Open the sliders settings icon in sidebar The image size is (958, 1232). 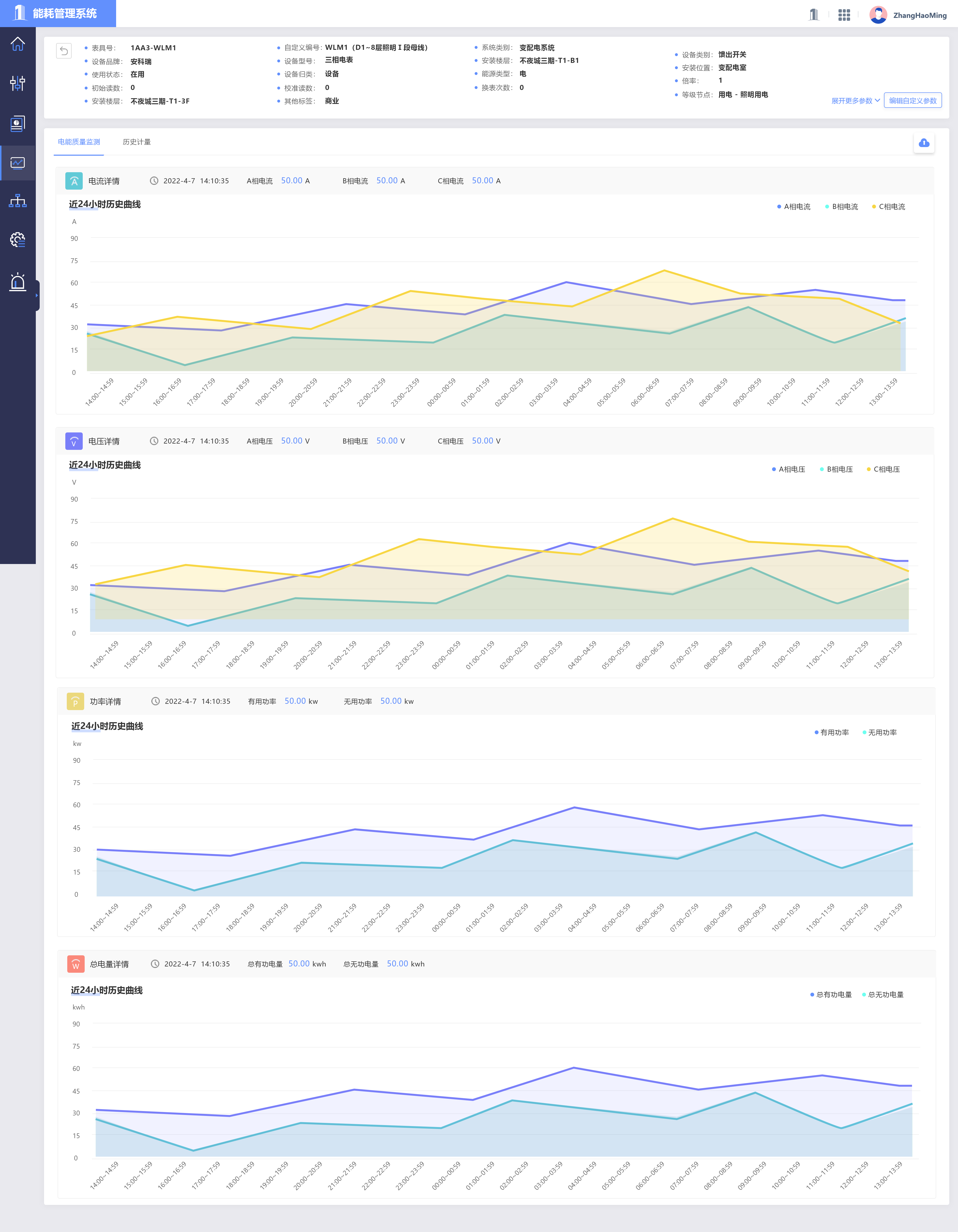coord(17,83)
